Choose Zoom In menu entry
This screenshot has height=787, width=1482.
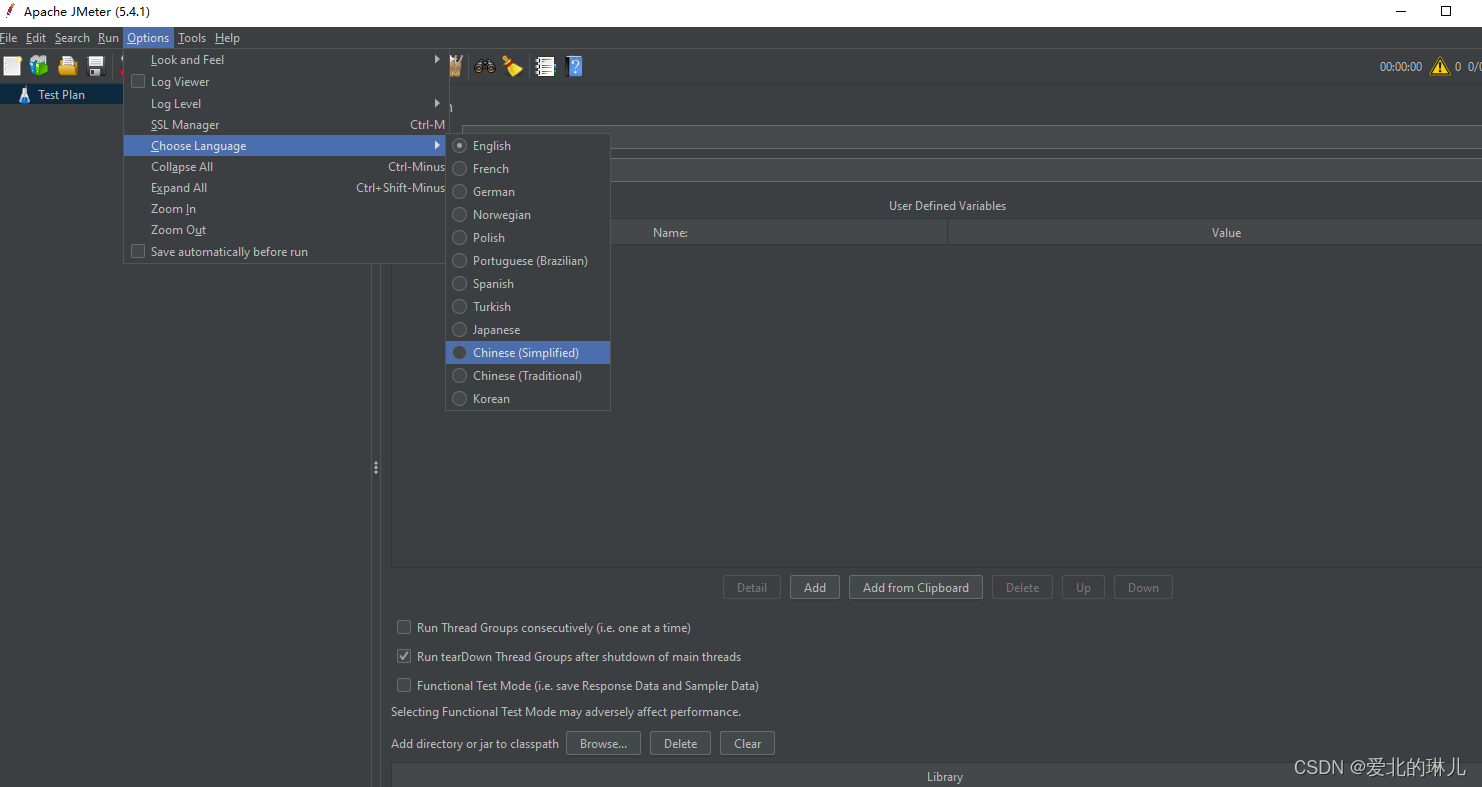286,209
